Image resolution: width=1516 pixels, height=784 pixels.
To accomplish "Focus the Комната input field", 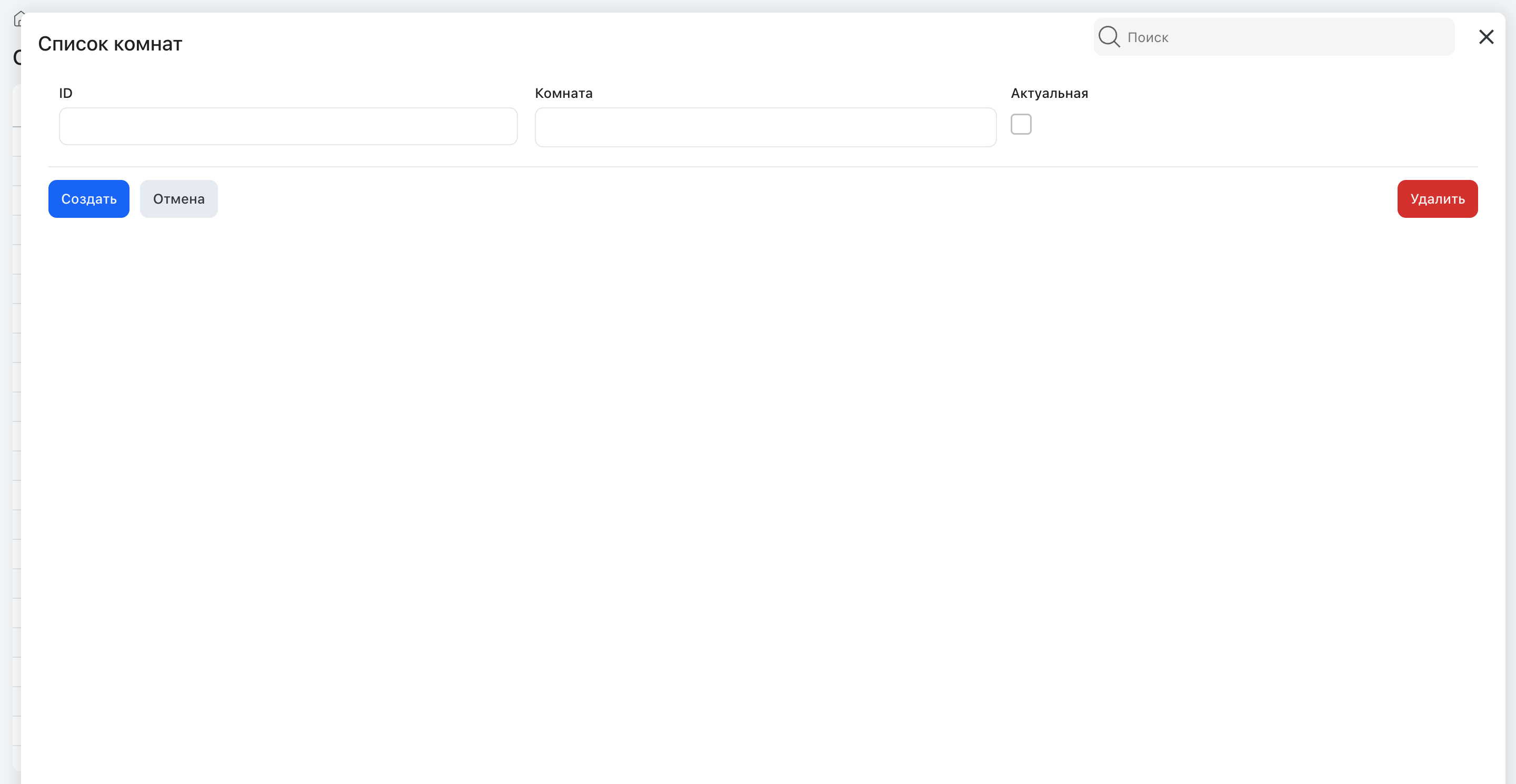I will 765,127.
